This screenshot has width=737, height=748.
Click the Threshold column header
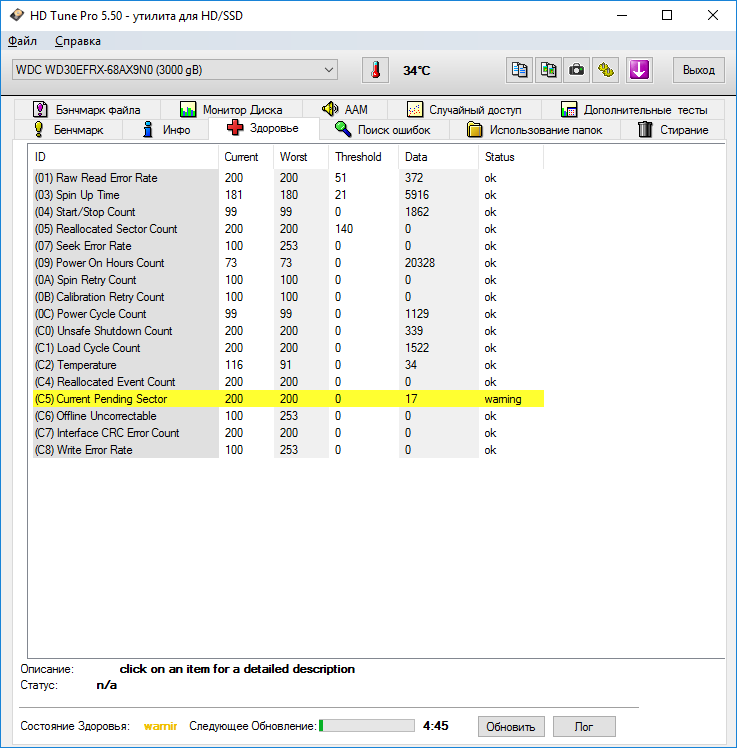point(363,157)
